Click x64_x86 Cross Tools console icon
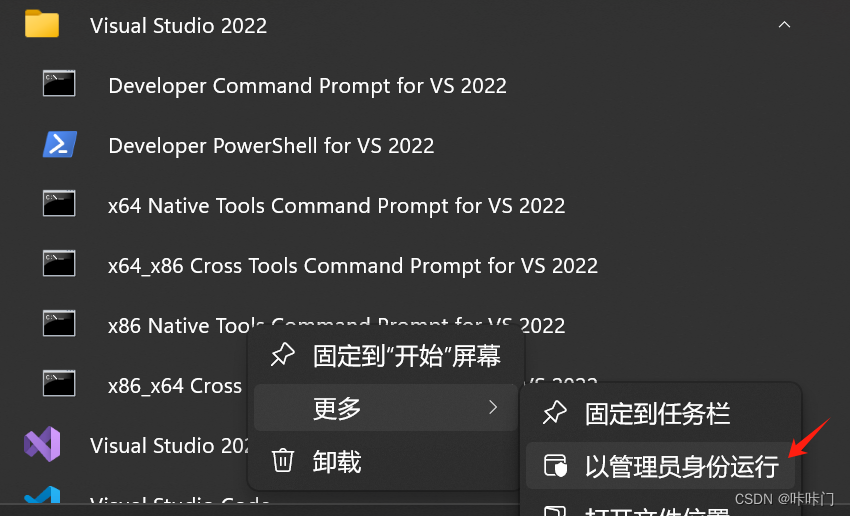 point(59,263)
